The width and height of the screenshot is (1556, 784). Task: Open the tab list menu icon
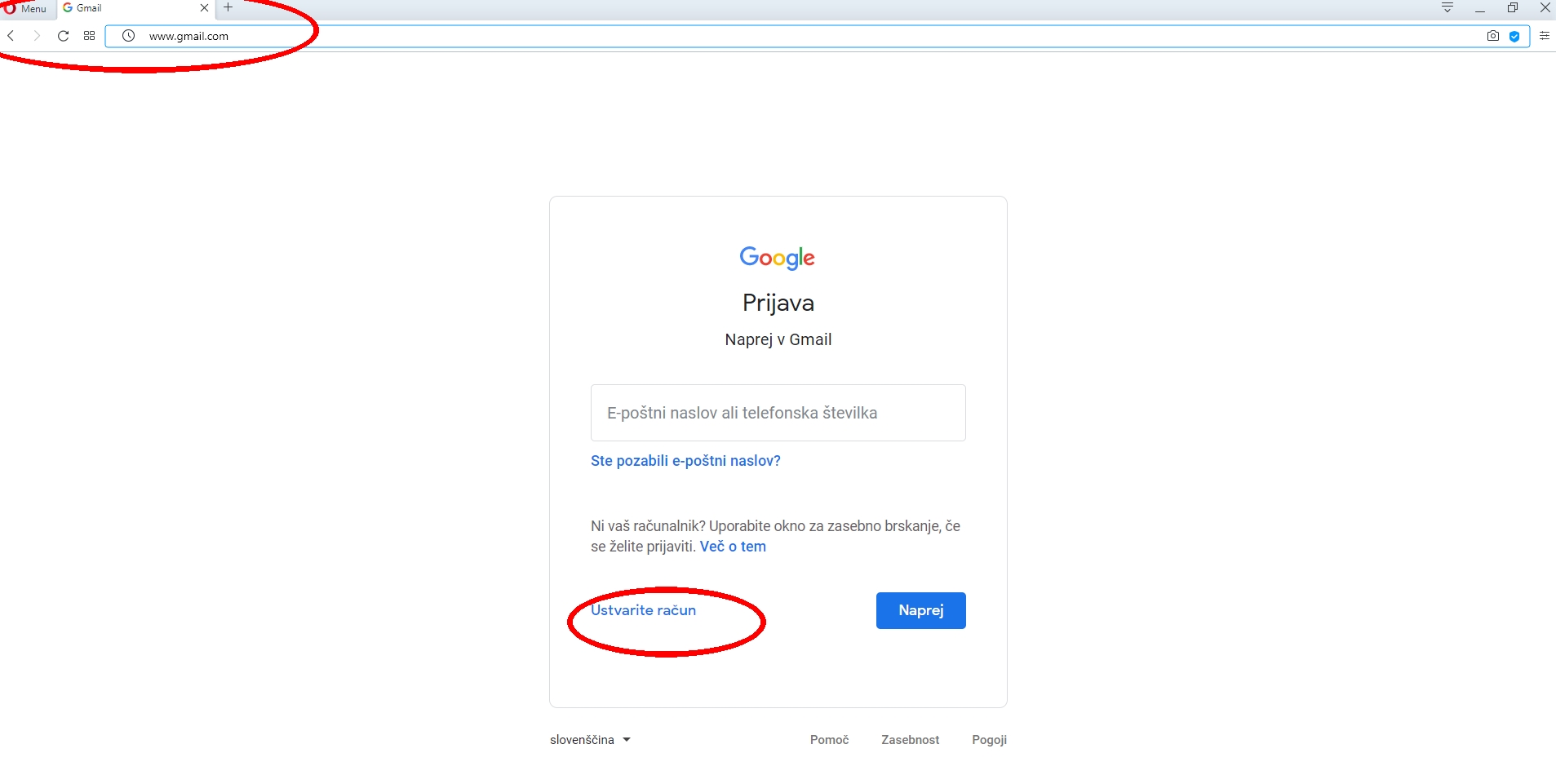click(x=1447, y=8)
